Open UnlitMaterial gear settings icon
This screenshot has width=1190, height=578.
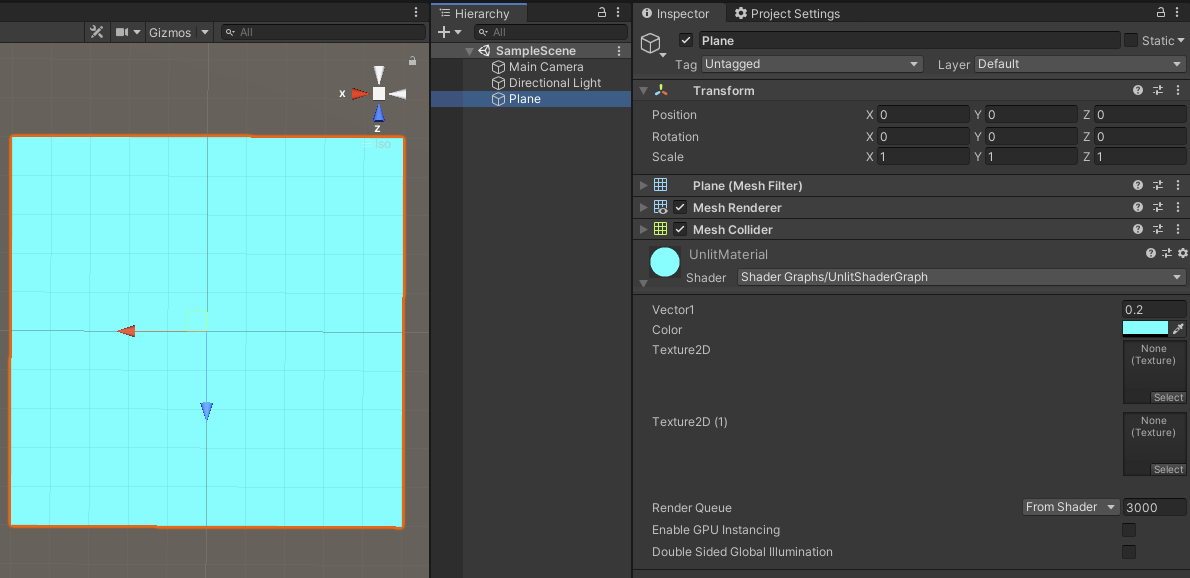coord(1182,253)
